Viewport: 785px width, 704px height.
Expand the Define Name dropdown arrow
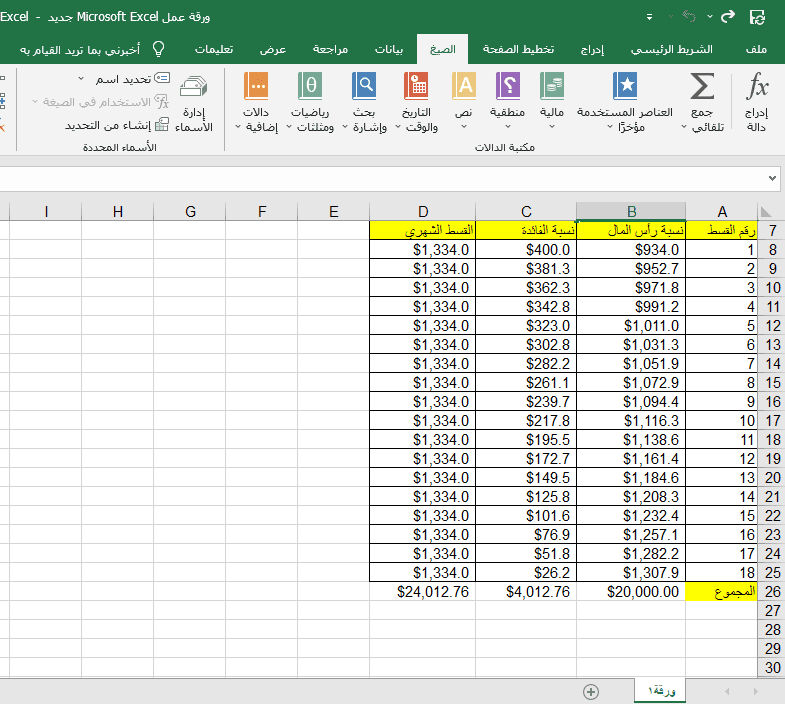[x=81, y=79]
